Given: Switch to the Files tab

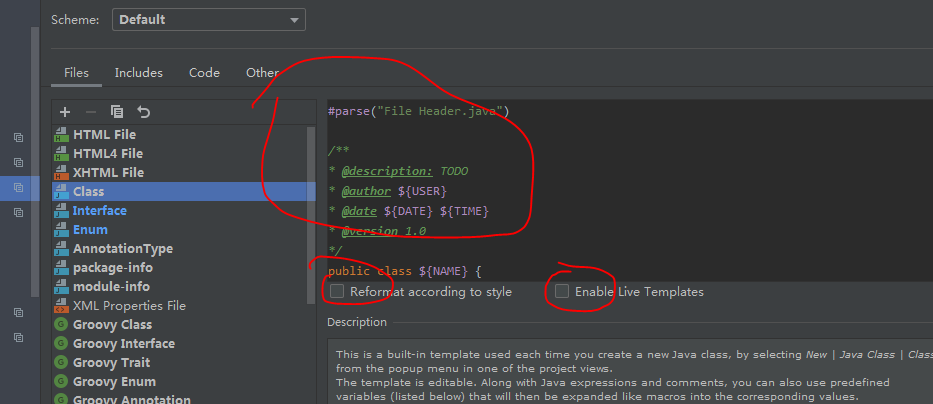Looking at the screenshot, I should point(76,73).
